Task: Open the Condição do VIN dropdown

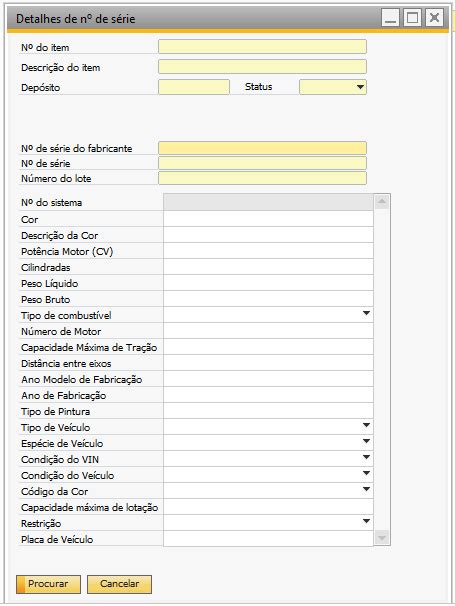Action: click(x=366, y=458)
